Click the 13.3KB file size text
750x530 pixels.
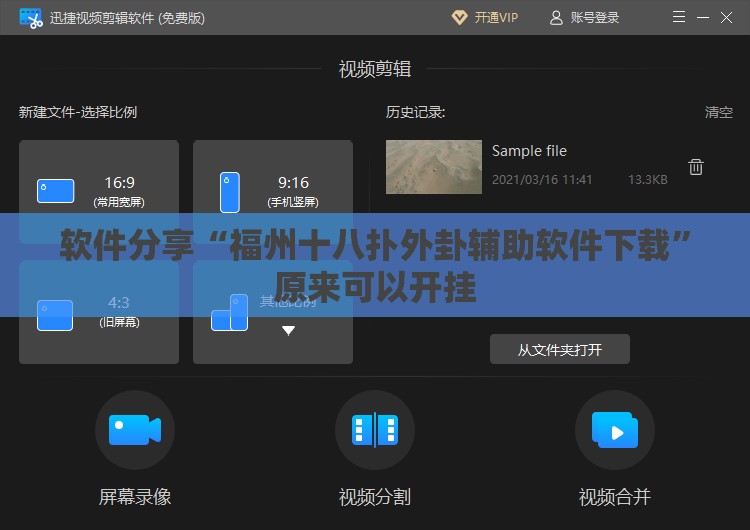(x=648, y=179)
